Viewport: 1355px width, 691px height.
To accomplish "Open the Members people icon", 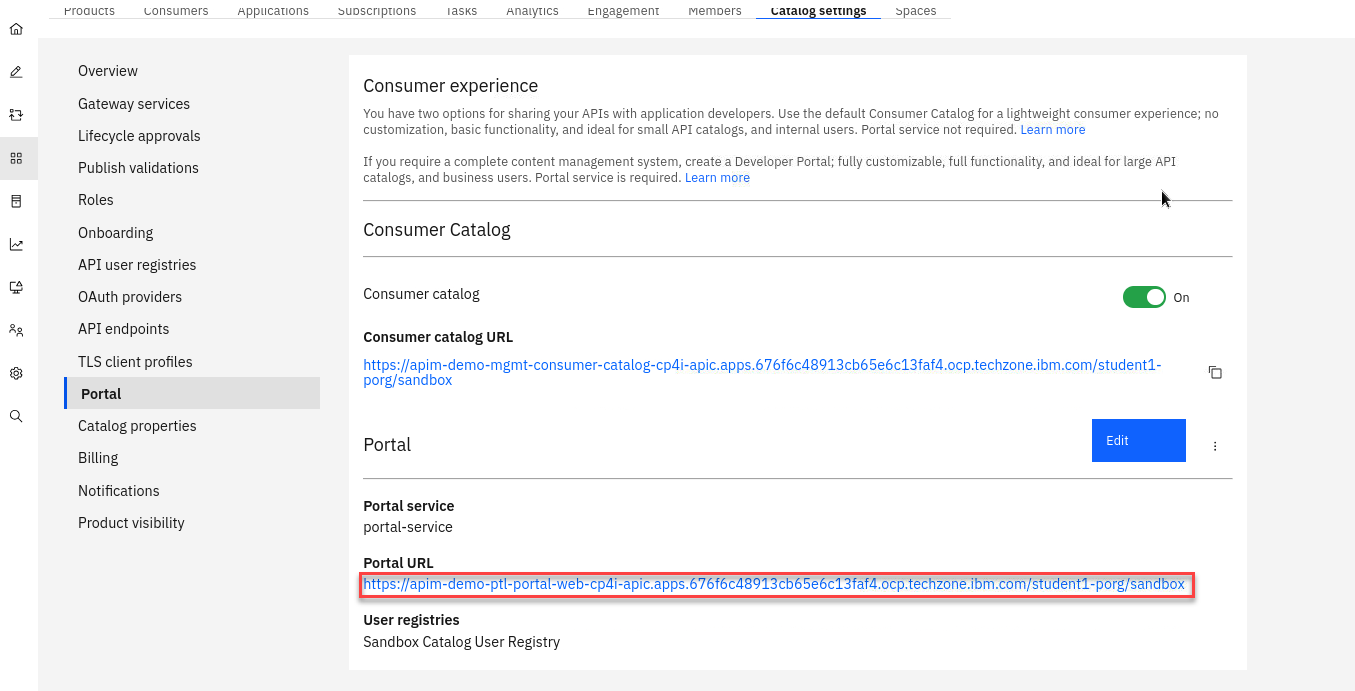I will (16, 330).
